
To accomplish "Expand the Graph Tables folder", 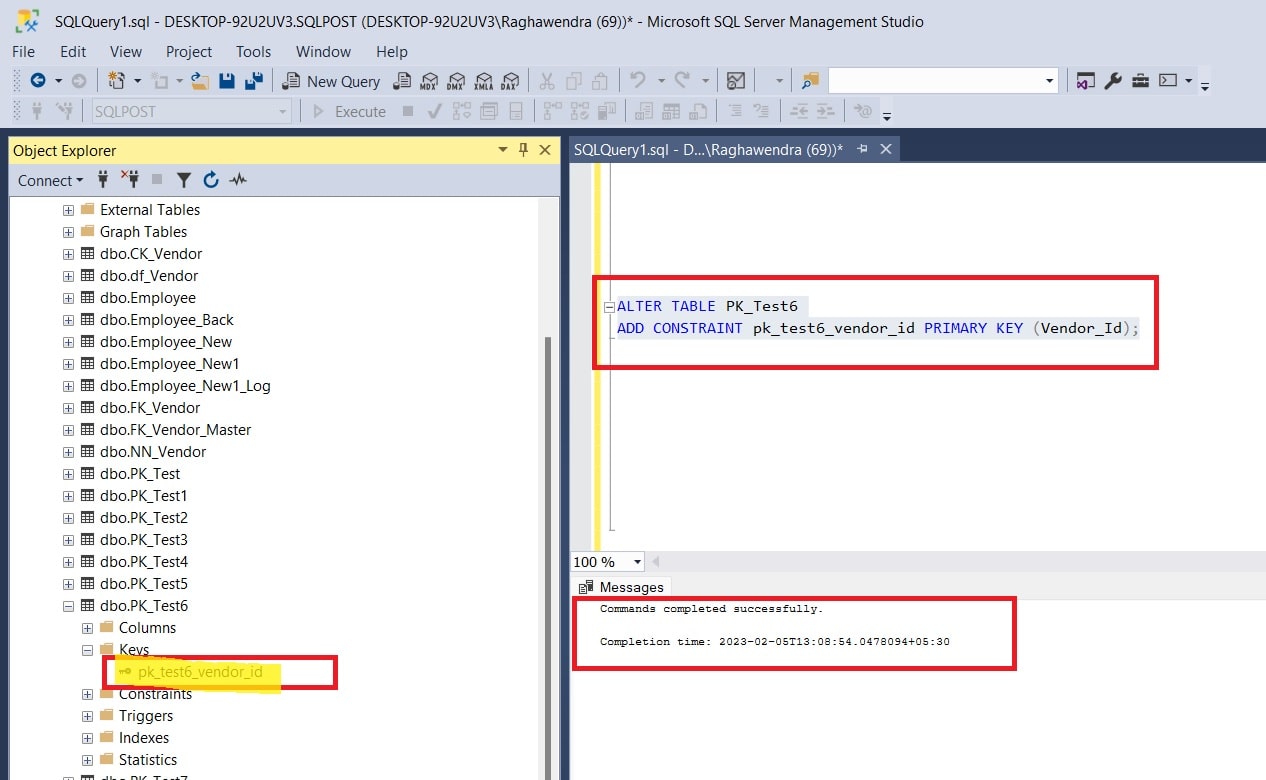I will point(68,232).
